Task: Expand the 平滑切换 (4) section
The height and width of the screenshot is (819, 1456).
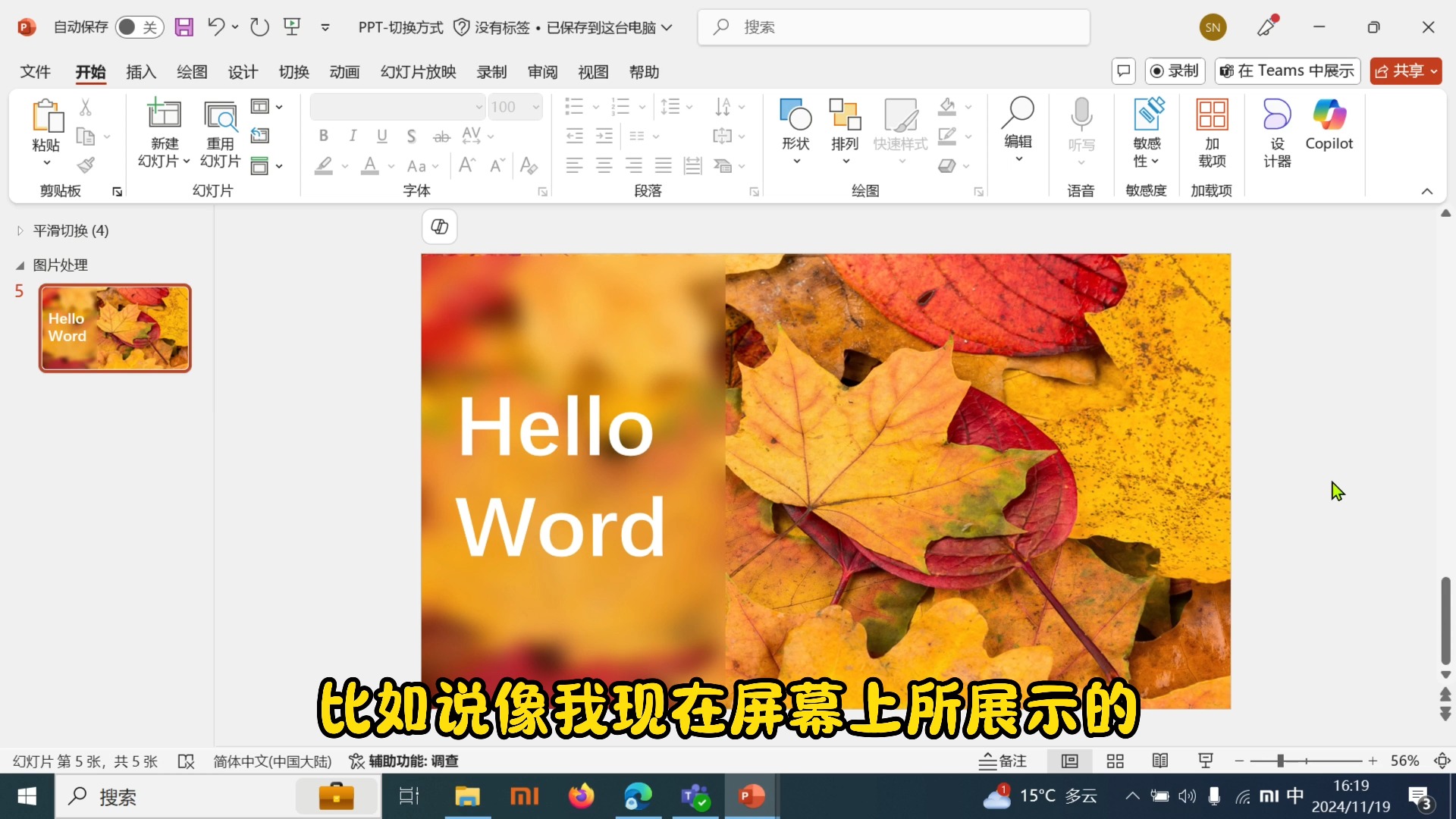Action: click(x=20, y=231)
